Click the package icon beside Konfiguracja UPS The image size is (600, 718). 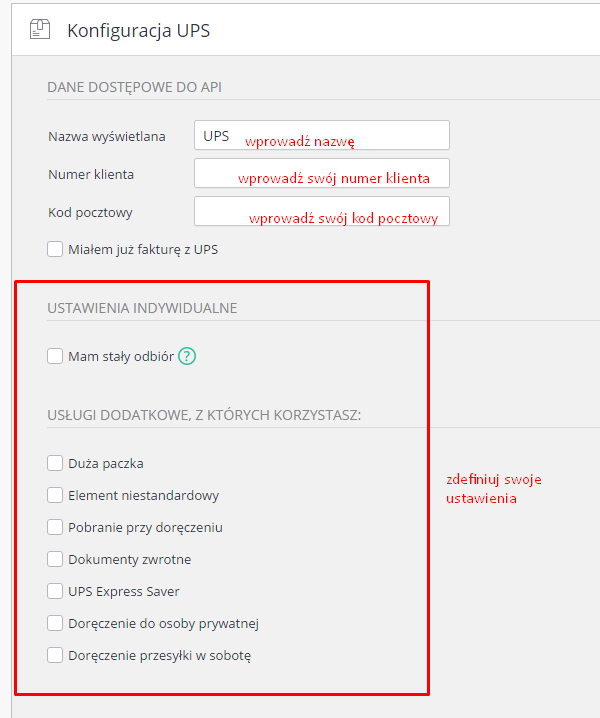click(x=39, y=30)
